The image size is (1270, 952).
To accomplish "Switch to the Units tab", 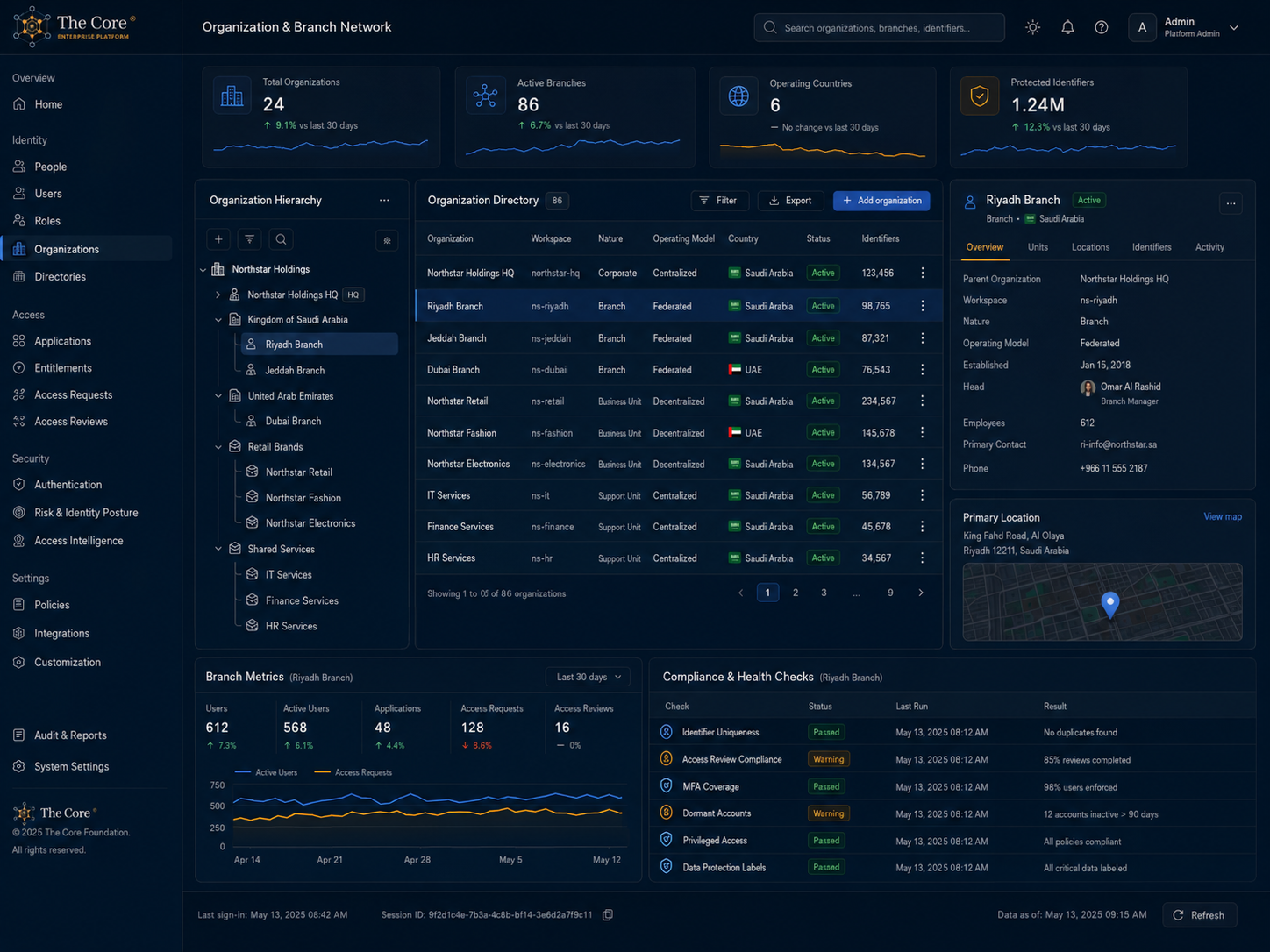I will [1038, 247].
